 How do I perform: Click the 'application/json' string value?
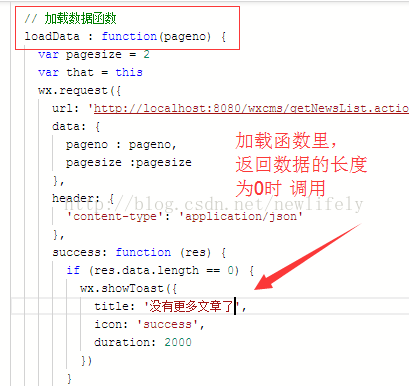click(x=241, y=217)
